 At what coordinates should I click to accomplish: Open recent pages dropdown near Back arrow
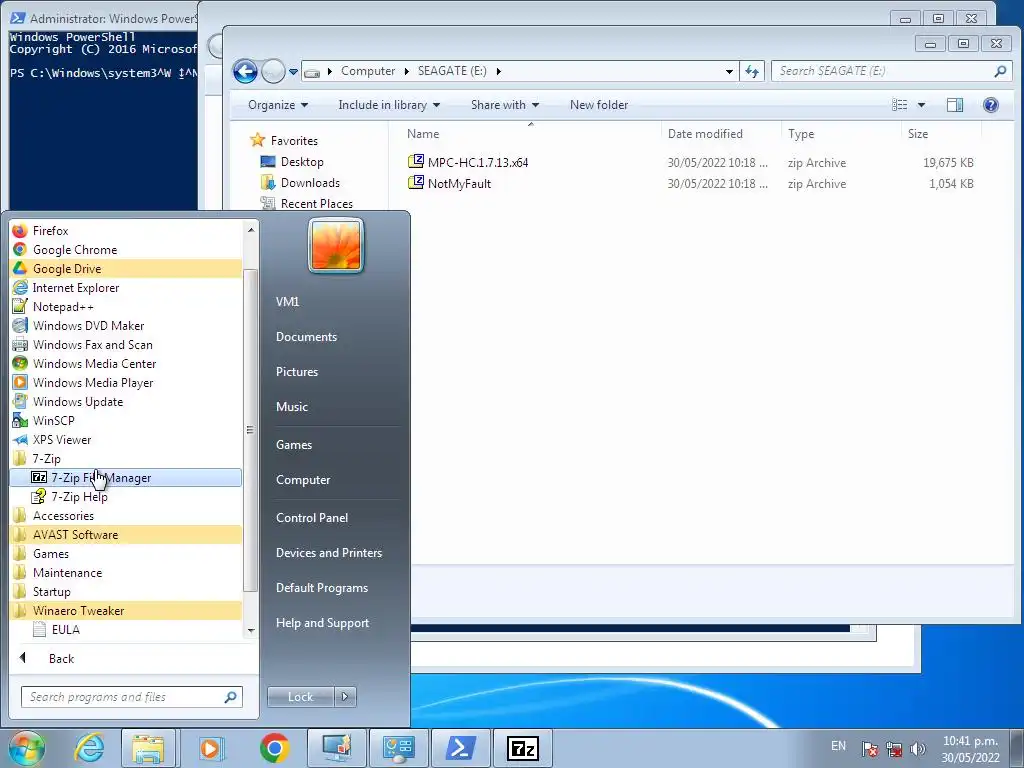pos(293,72)
